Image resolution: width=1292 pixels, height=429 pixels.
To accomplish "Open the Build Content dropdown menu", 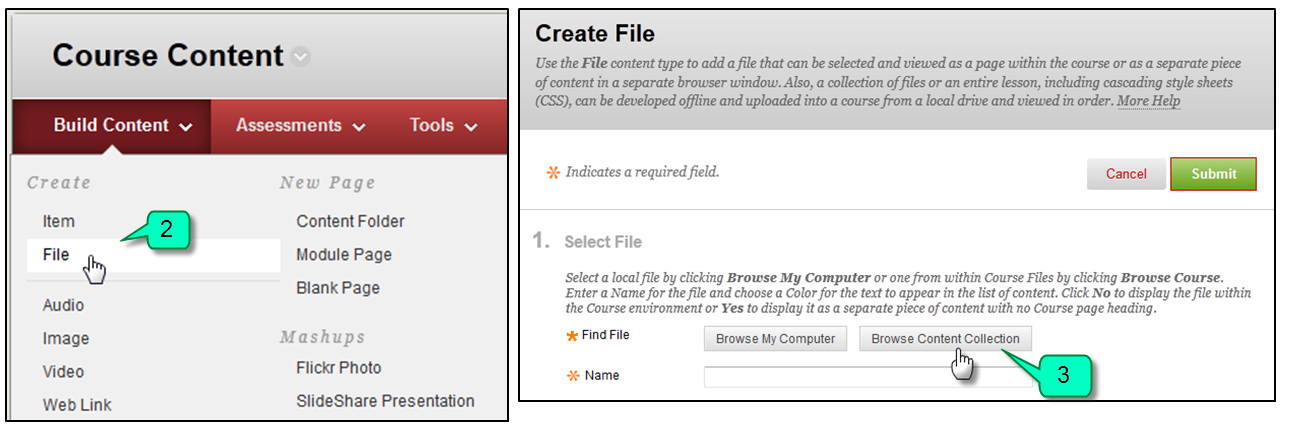I will point(122,126).
